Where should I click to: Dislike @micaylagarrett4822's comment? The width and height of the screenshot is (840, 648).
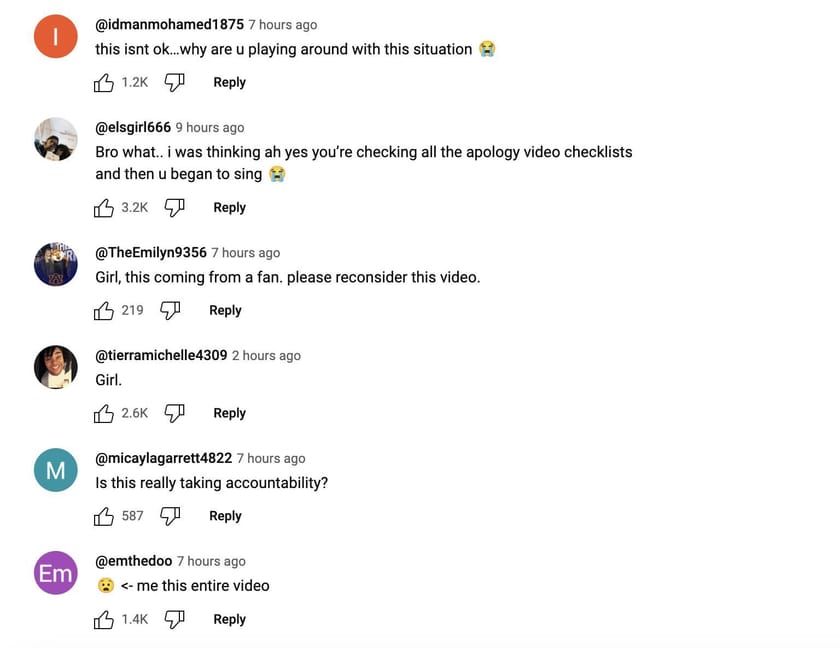pos(171,517)
